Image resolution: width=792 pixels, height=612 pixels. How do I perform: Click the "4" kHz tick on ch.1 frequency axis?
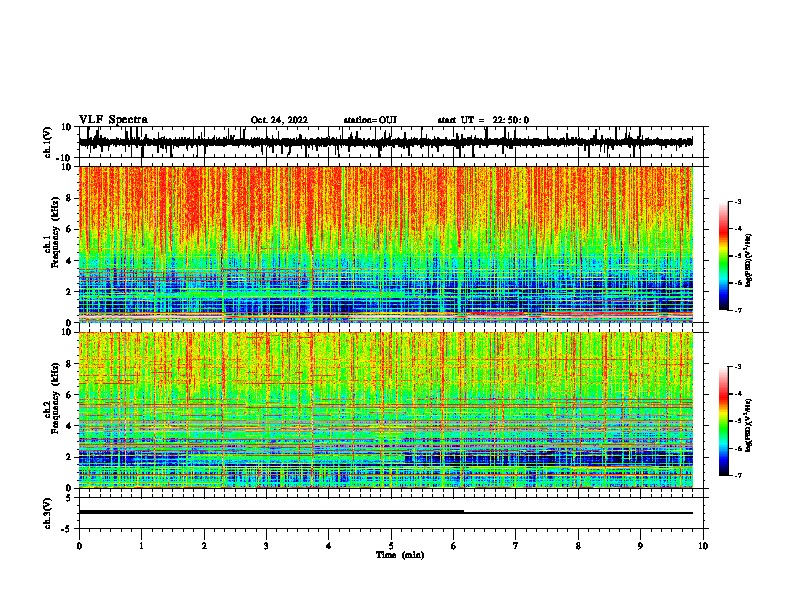point(69,261)
